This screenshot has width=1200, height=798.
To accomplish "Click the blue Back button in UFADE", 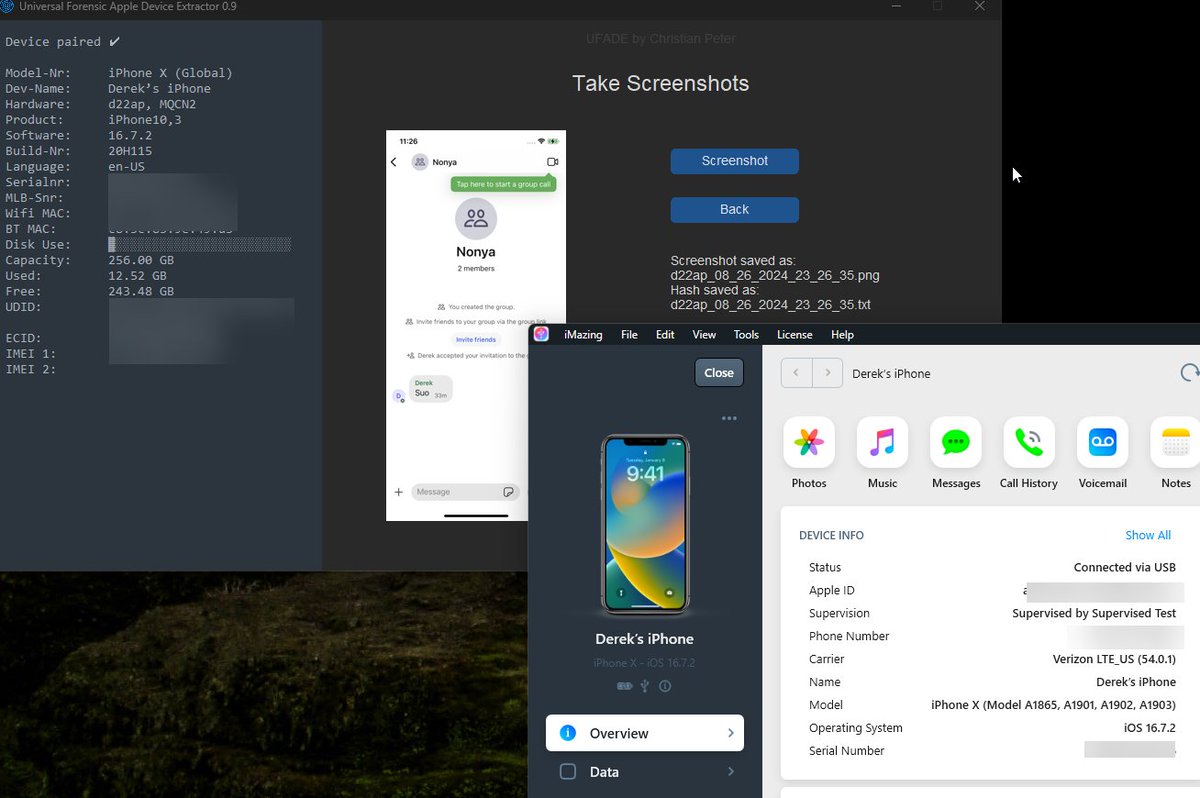I will pyautogui.click(x=734, y=209).
